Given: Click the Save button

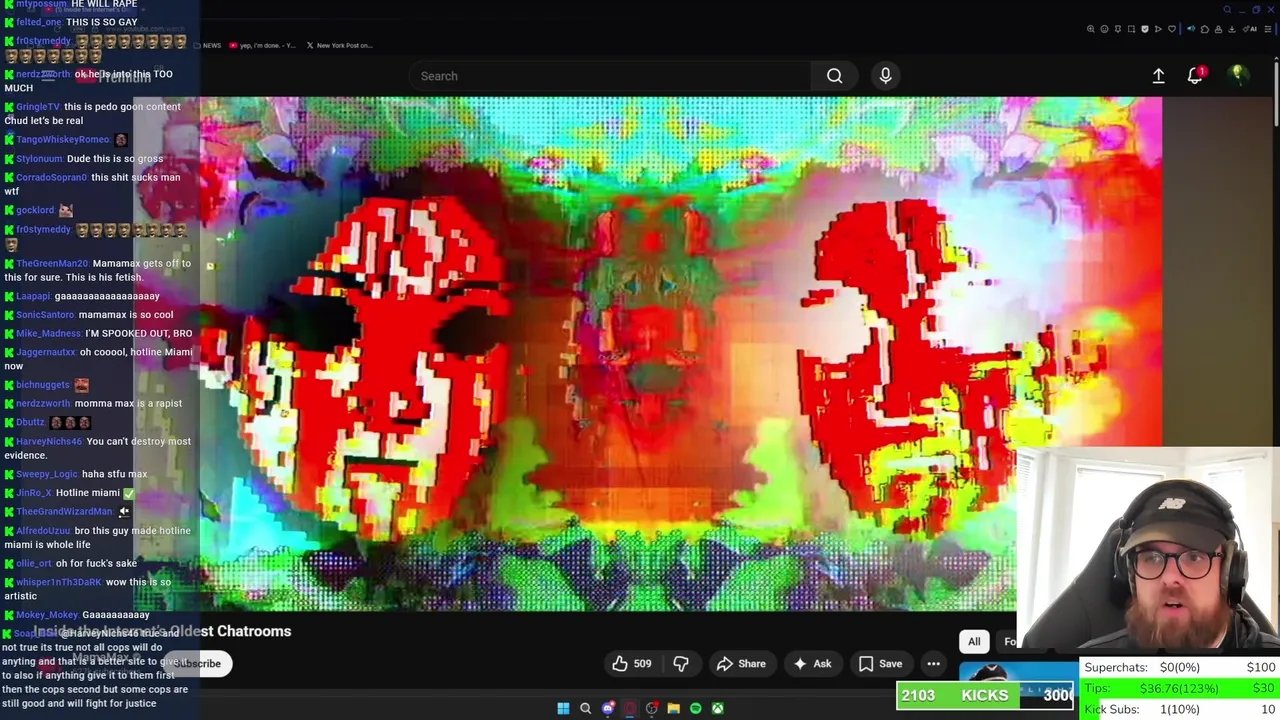Looking at the screenshot, I should [881, 663].
